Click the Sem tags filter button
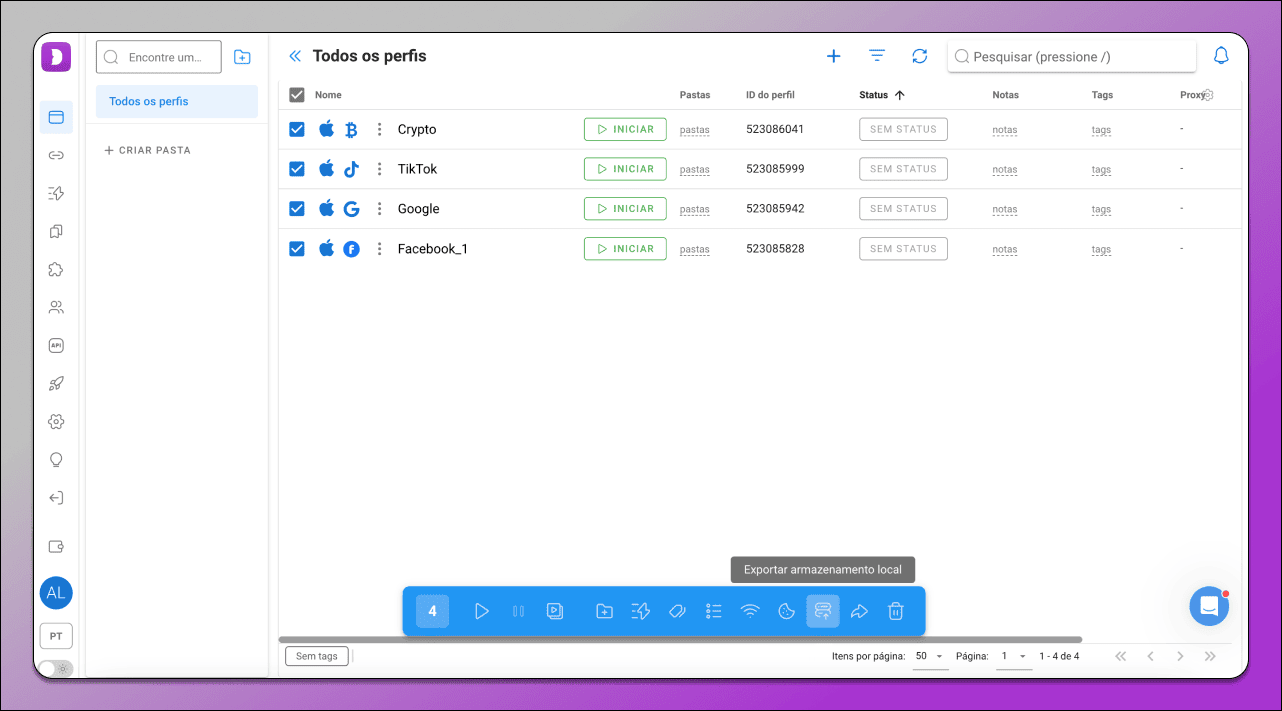Image resolution: width=1282 pixels, height=711 pixels. [x=317, y=656]
